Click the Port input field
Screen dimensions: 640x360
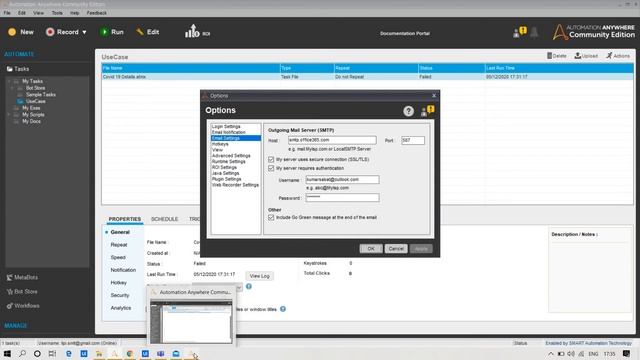click(413, 140)
